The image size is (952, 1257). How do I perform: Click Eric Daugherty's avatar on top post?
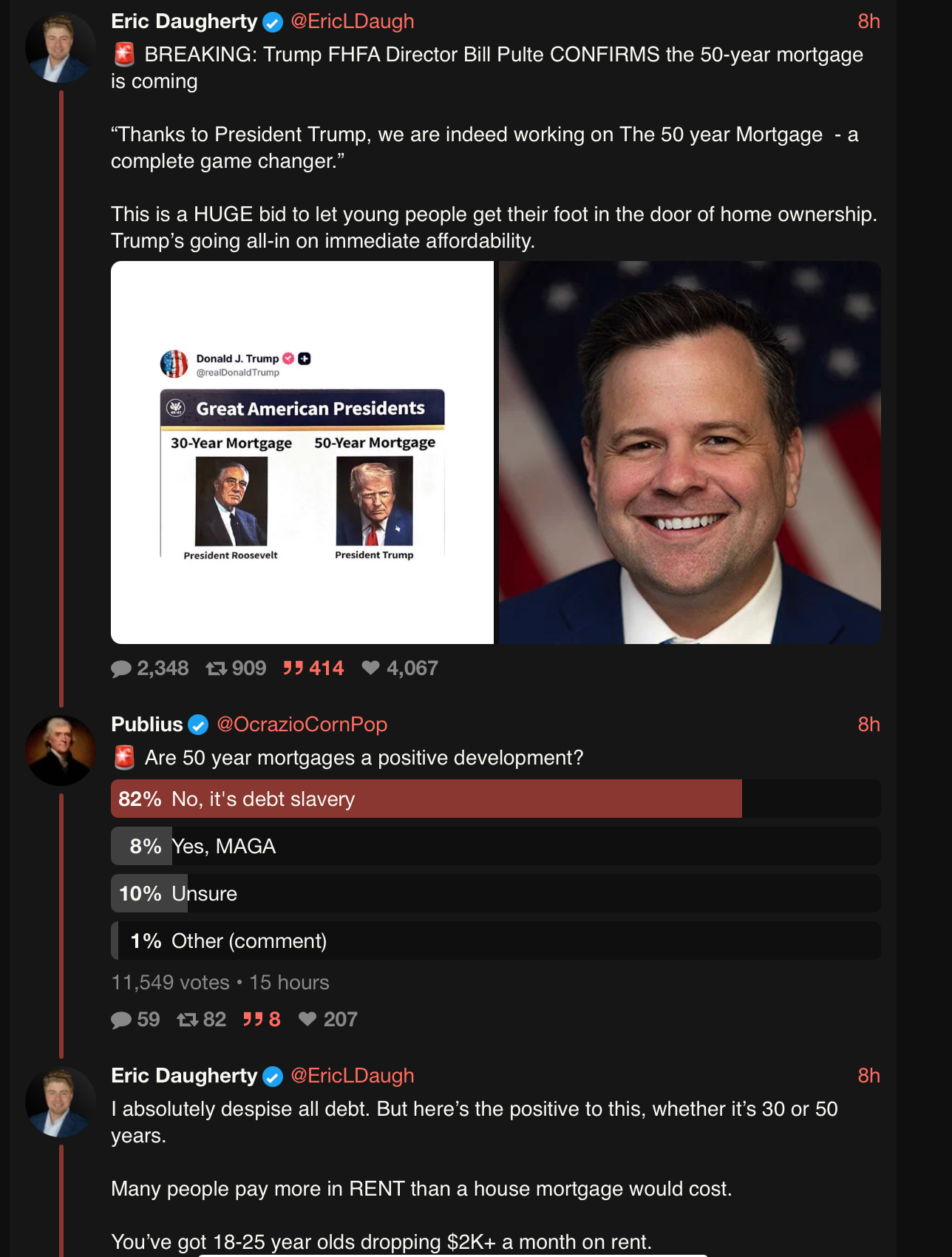tap(61, 47)
